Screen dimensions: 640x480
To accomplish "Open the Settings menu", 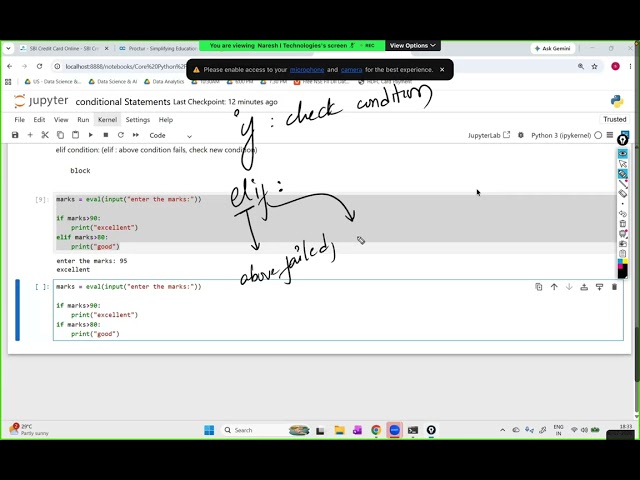I will click(x=138, y=120).
